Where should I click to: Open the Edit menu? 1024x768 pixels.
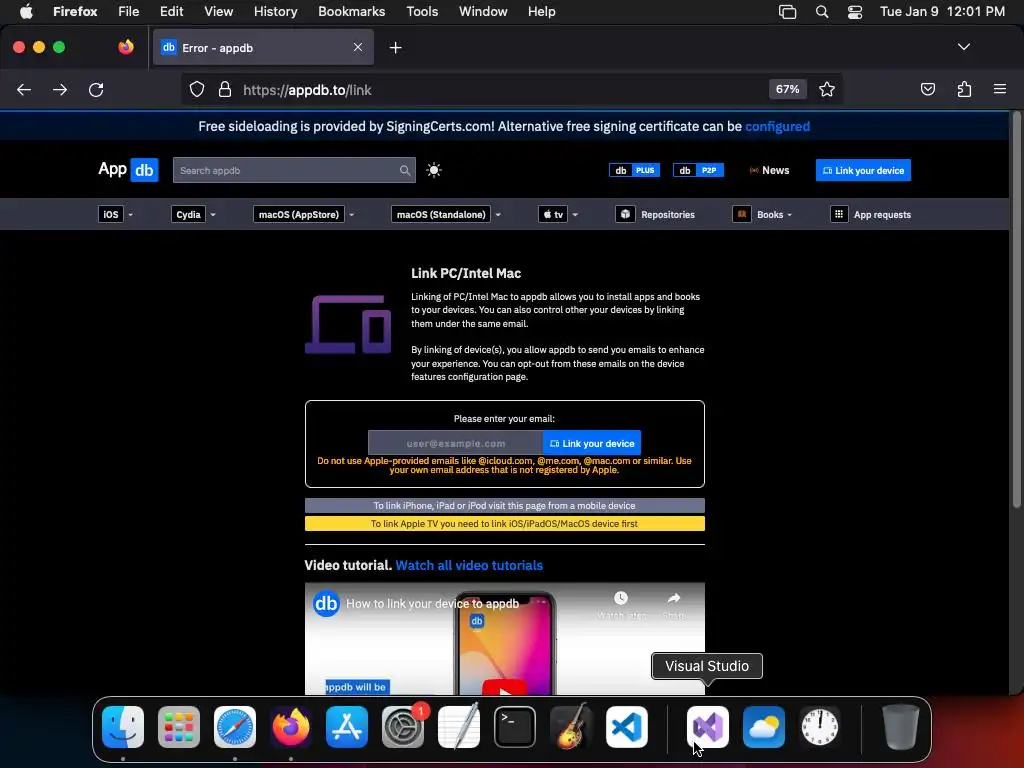(x=172, y=11)
